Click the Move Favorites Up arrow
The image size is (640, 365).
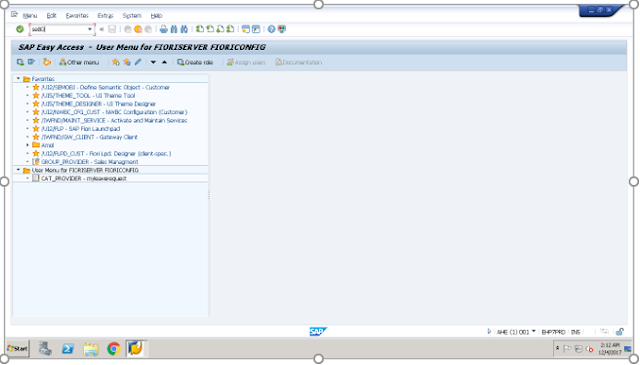click(x=164, y=62)
